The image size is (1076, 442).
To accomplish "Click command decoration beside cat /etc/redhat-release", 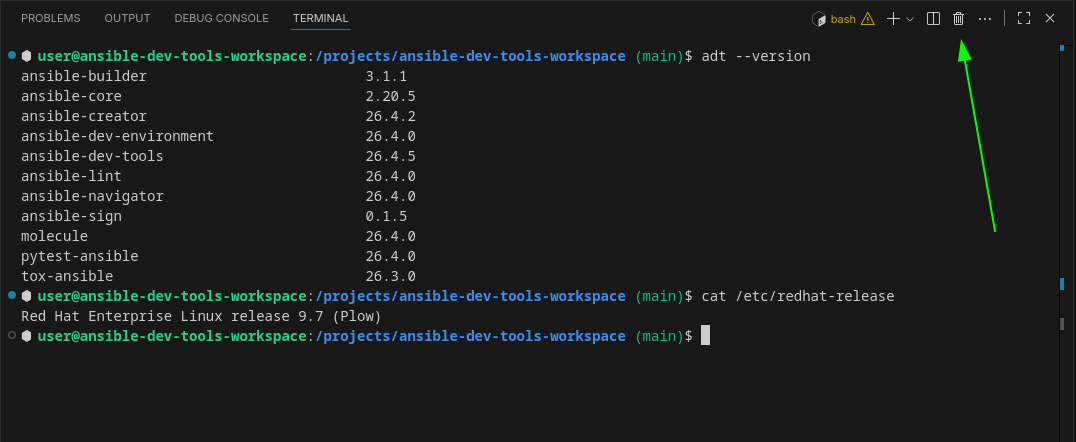I will tap(12, 295).
